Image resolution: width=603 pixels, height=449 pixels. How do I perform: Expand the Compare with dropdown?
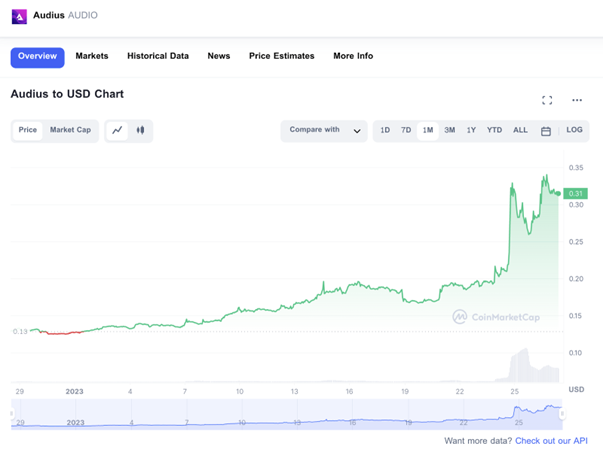pos(325,131)
